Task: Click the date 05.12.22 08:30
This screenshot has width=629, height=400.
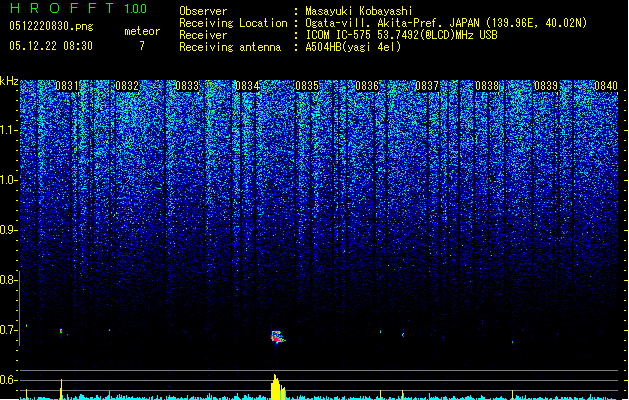Action: (51, 45)
